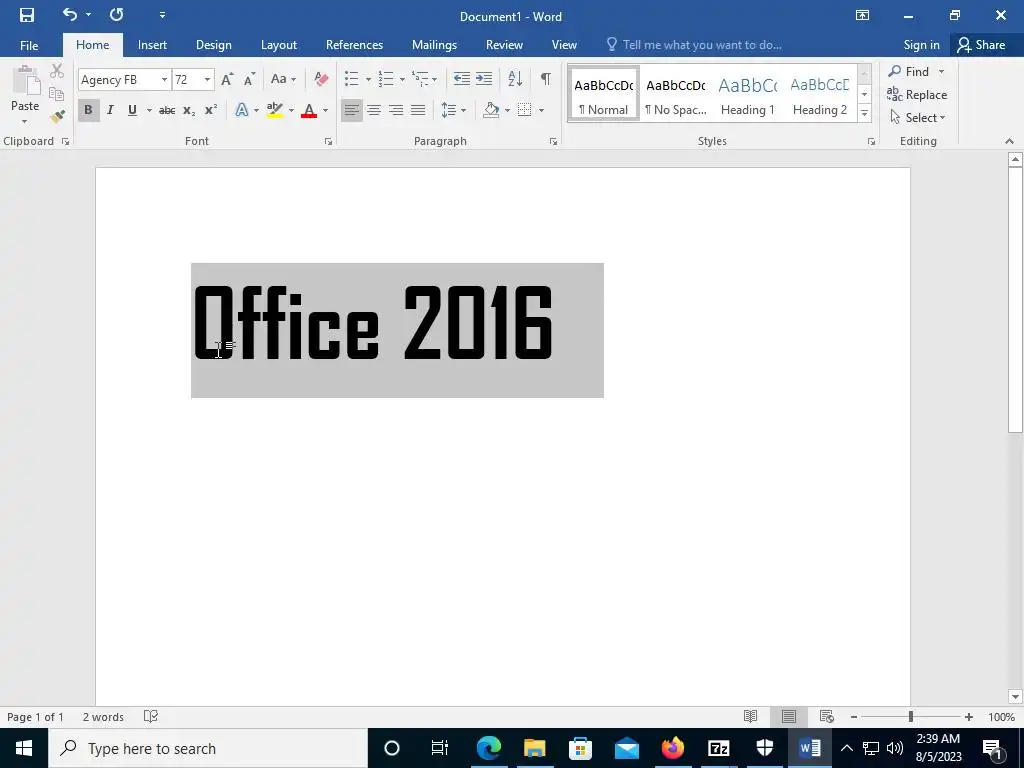
Task: Open the Find dropdown arrow
Action: [941, 71]
